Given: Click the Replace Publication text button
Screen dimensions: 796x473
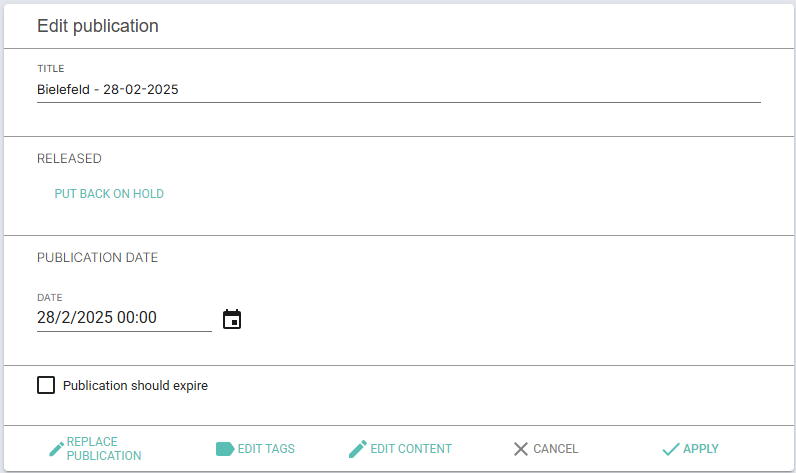Looking at the screenshot, I should point(104,449).
